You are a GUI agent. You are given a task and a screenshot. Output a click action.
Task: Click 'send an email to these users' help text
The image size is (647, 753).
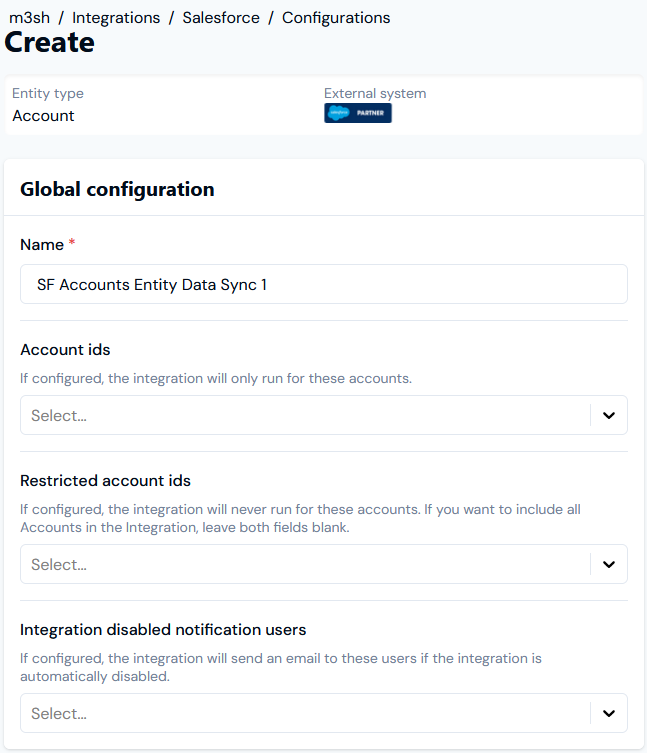click(x=281, y=667)
